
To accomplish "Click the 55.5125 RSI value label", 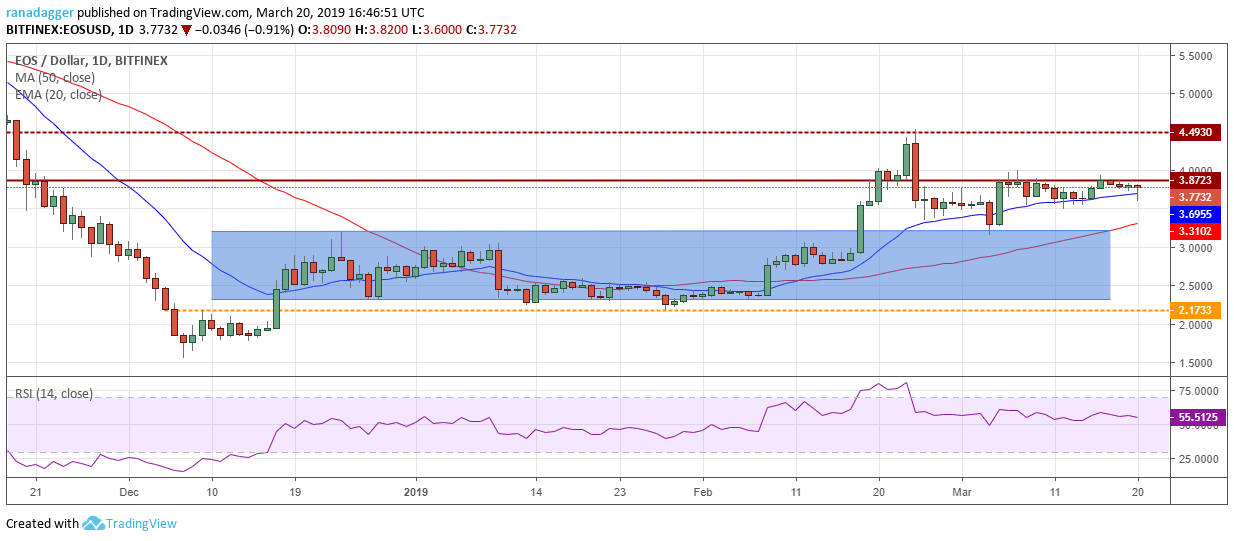I will click(1198, 415).
